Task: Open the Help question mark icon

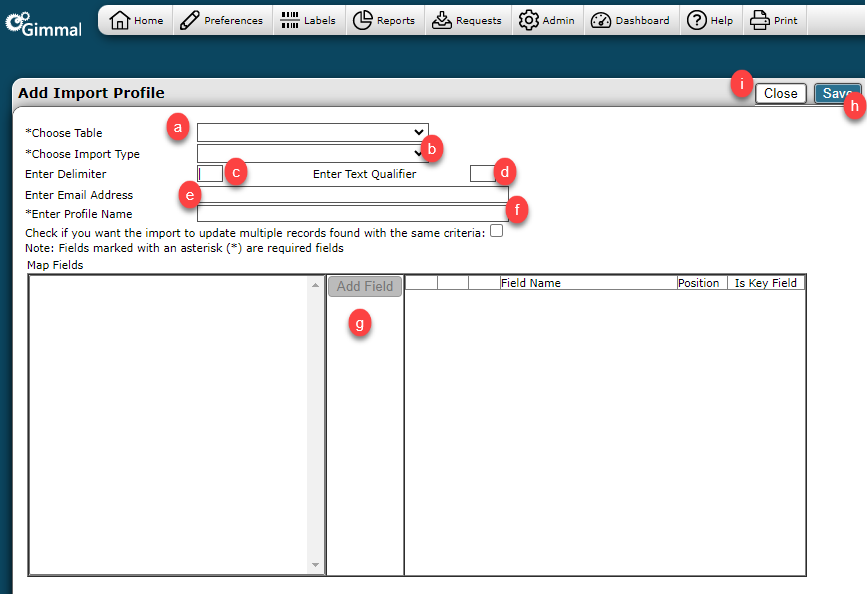Action: 697,20
